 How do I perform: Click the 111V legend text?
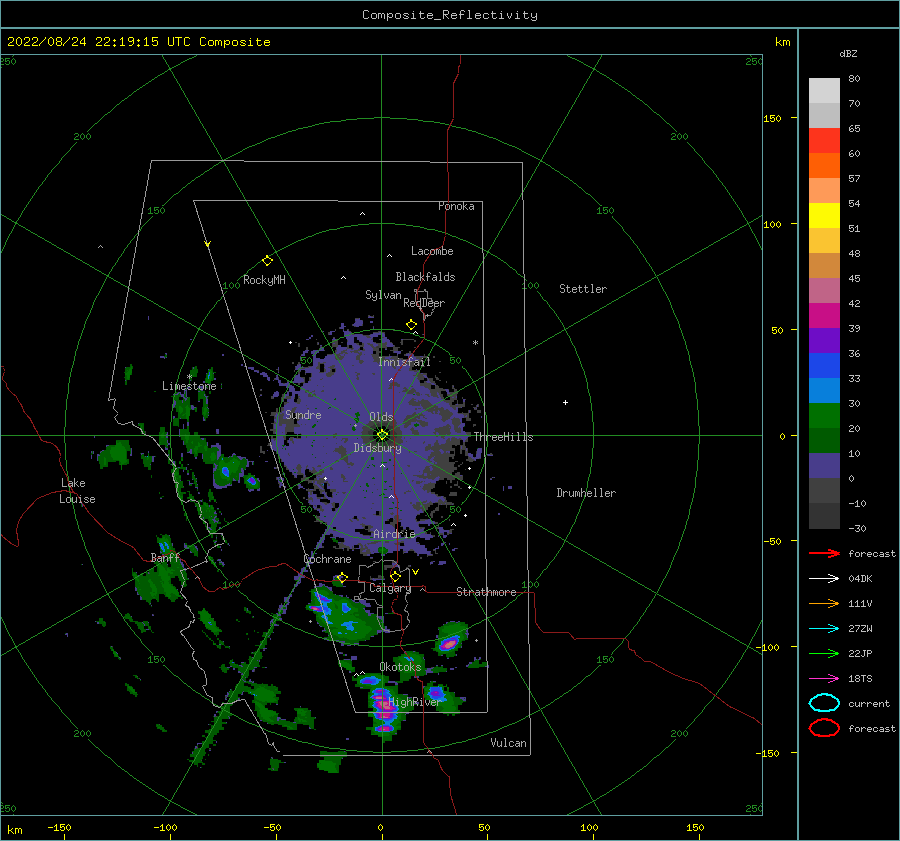pos(860,603)
